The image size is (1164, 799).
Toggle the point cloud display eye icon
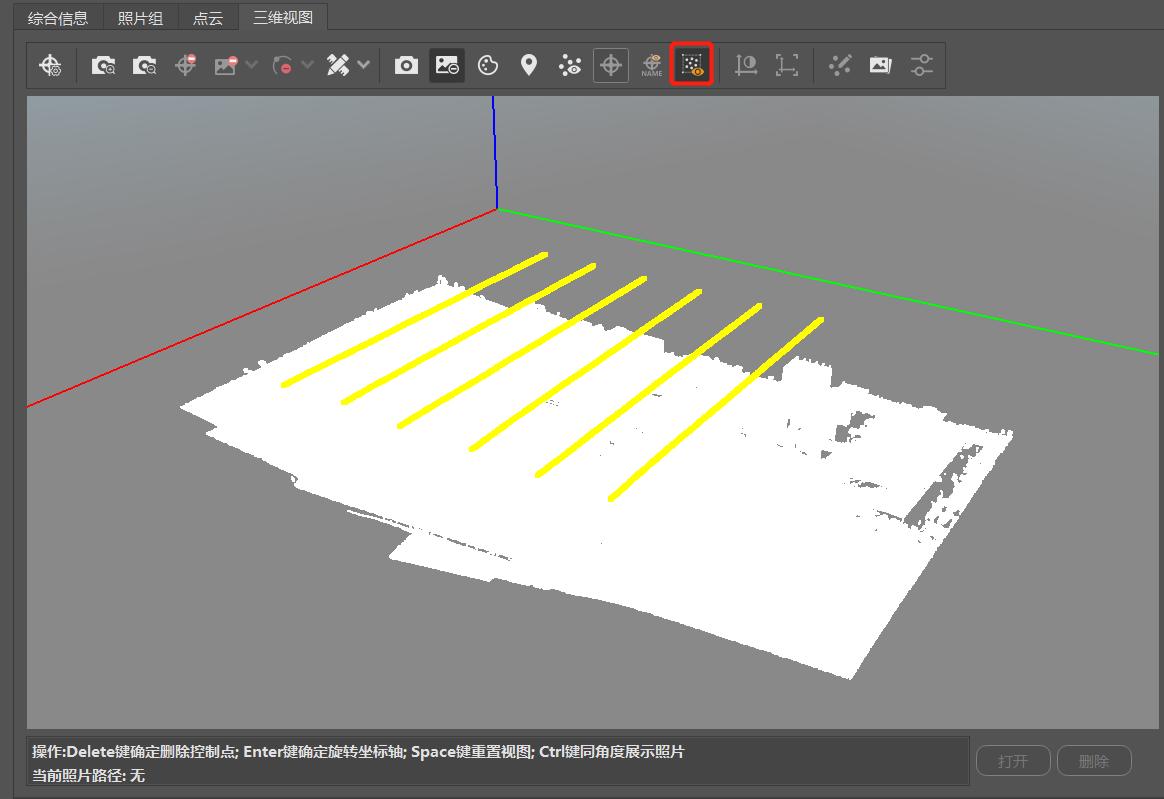[x=692, y=65]
